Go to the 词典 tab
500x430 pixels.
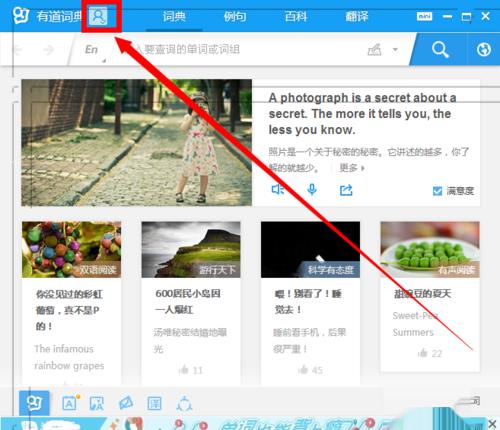coord(174,16)
